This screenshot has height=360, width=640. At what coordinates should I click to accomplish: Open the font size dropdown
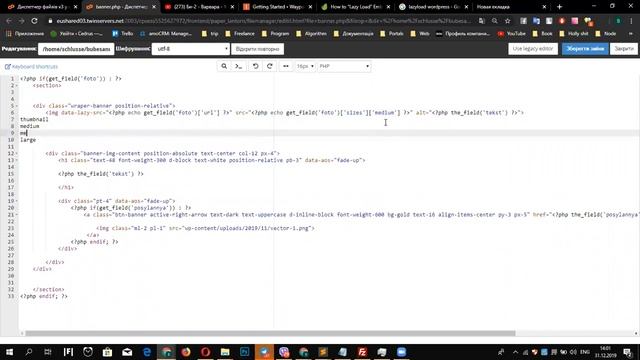[x=305, y=66]
